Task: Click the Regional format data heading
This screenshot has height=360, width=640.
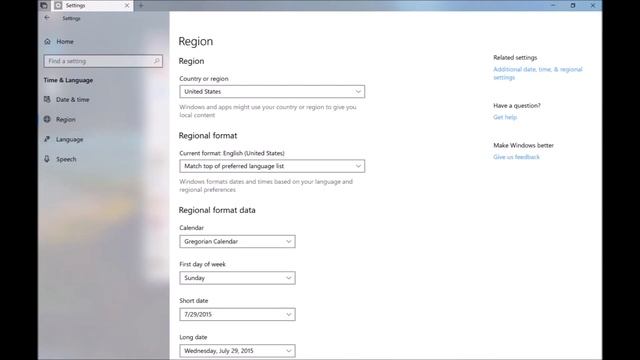Action: click(x=217, y=210)
